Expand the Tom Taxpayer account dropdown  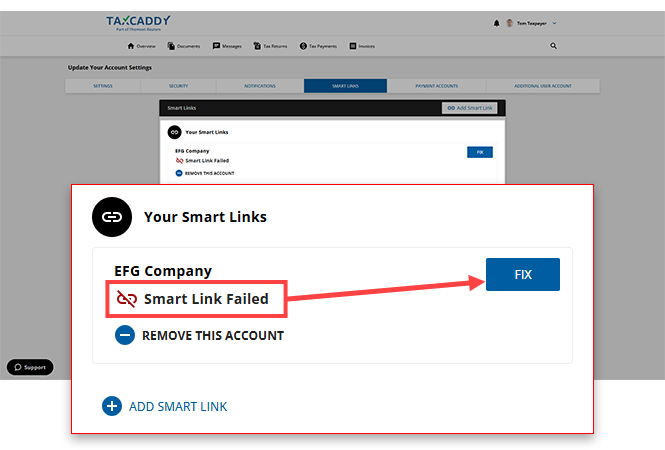[x=554, y=23]
